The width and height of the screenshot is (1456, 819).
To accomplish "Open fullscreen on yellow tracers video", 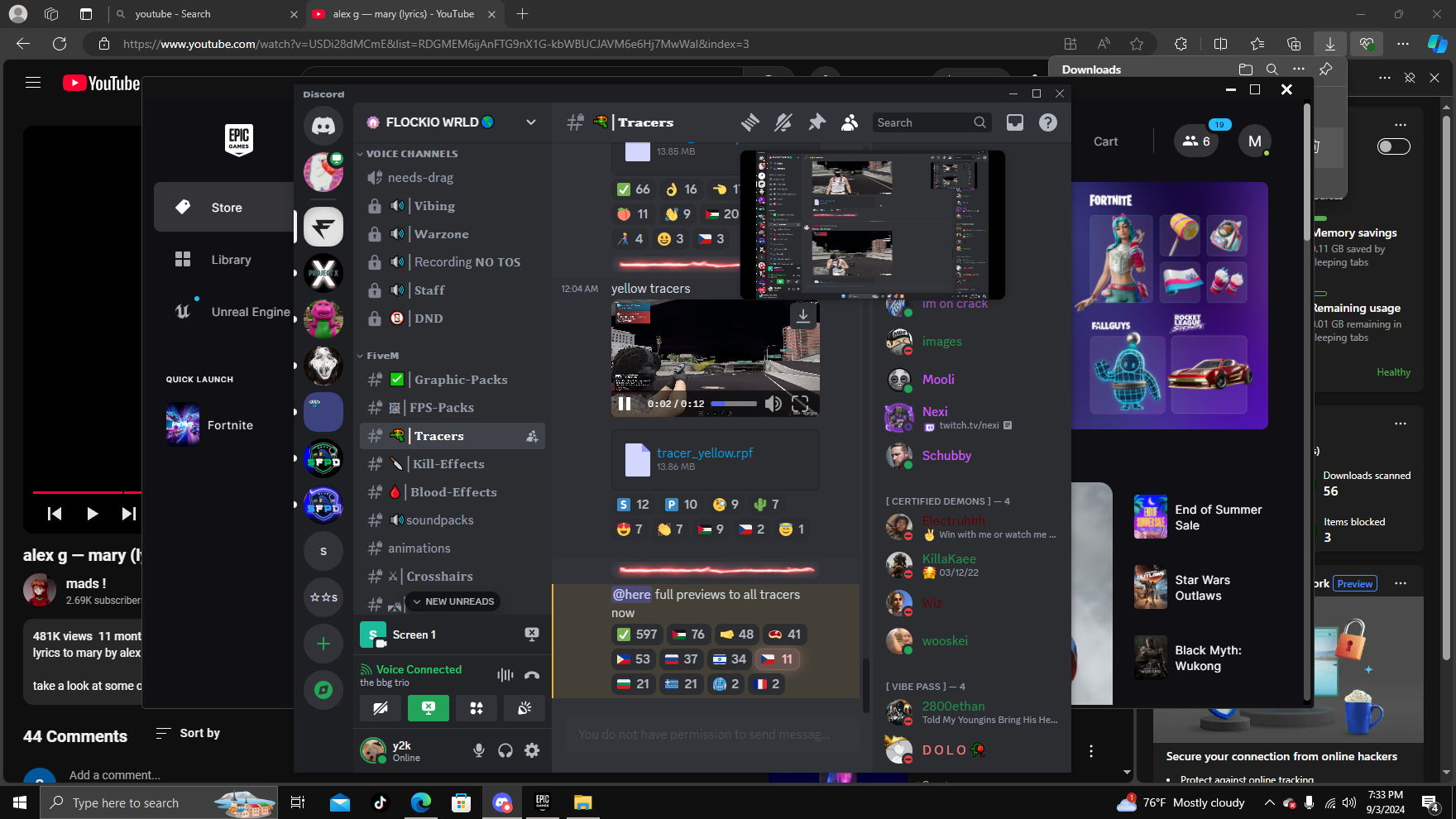I will coord(800,404).
